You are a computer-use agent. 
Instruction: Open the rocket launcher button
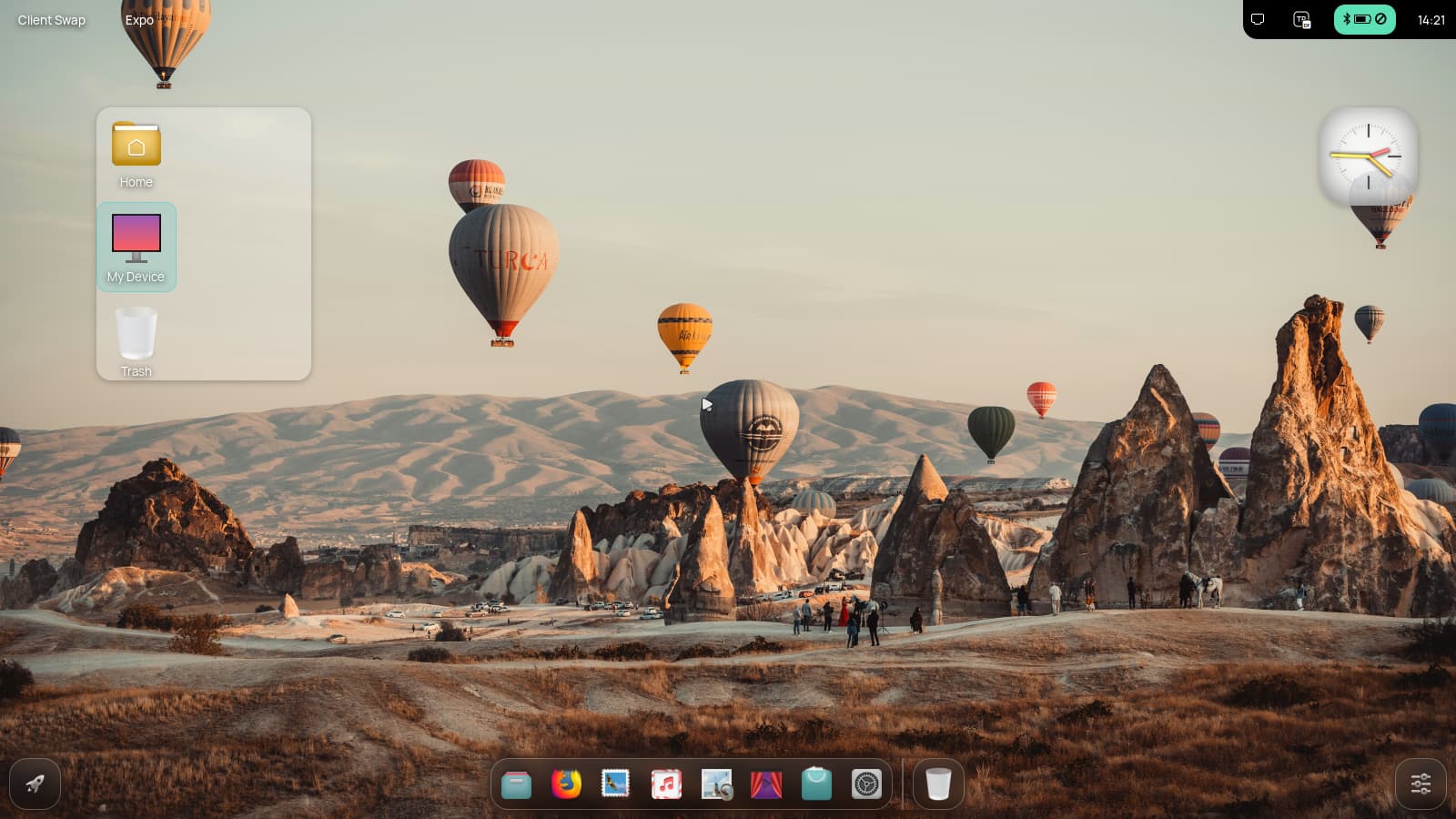(x=35, y=784)
